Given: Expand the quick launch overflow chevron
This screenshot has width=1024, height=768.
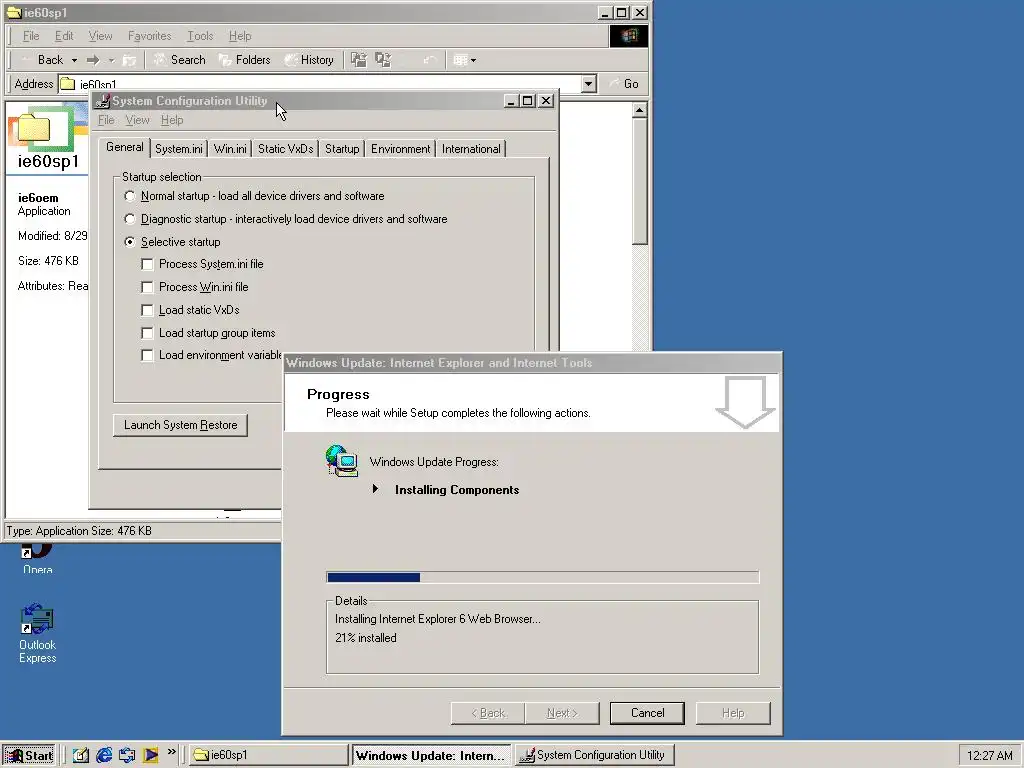Looking at the screenshot, I should [172, 752].
